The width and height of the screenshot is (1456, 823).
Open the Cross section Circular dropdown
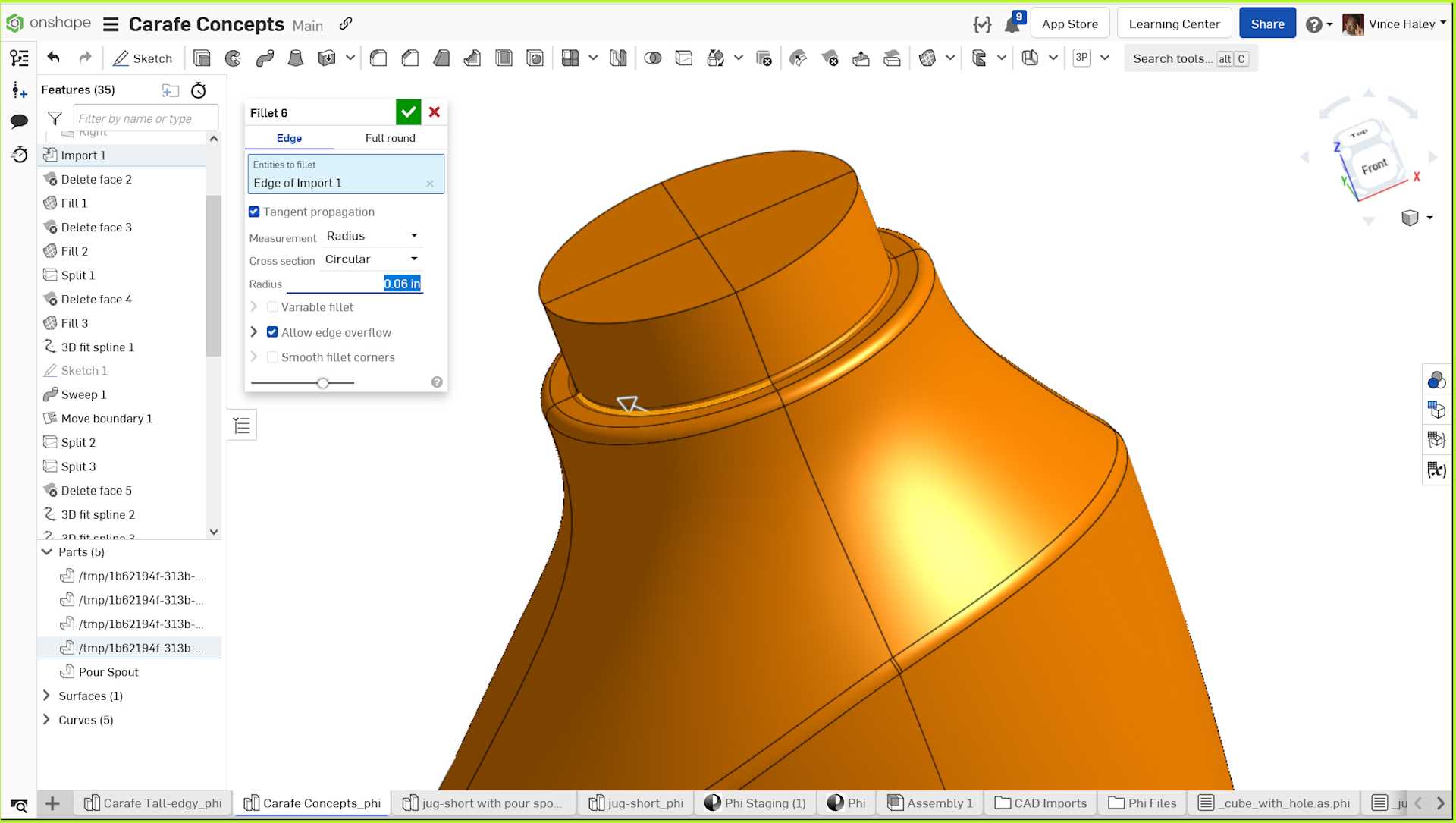(x=372, y=259)
